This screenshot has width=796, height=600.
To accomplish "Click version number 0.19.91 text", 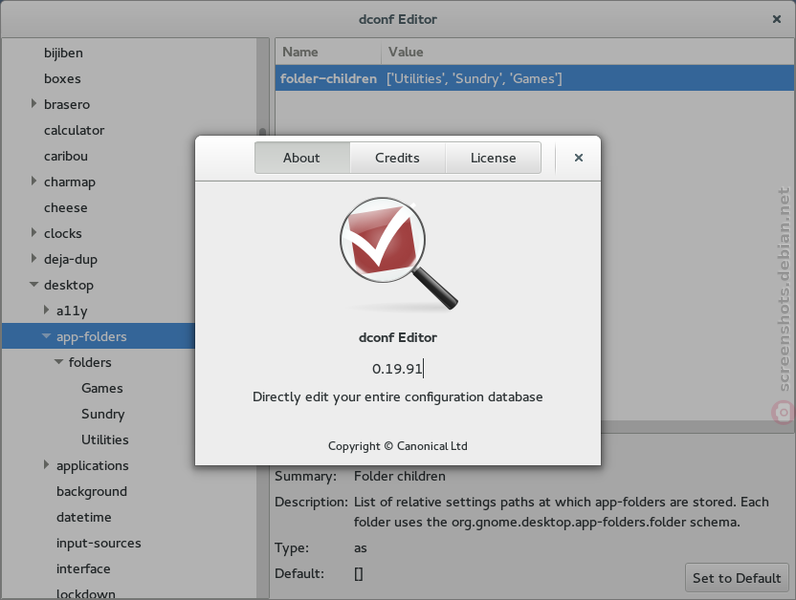I will tap(397, 369).
